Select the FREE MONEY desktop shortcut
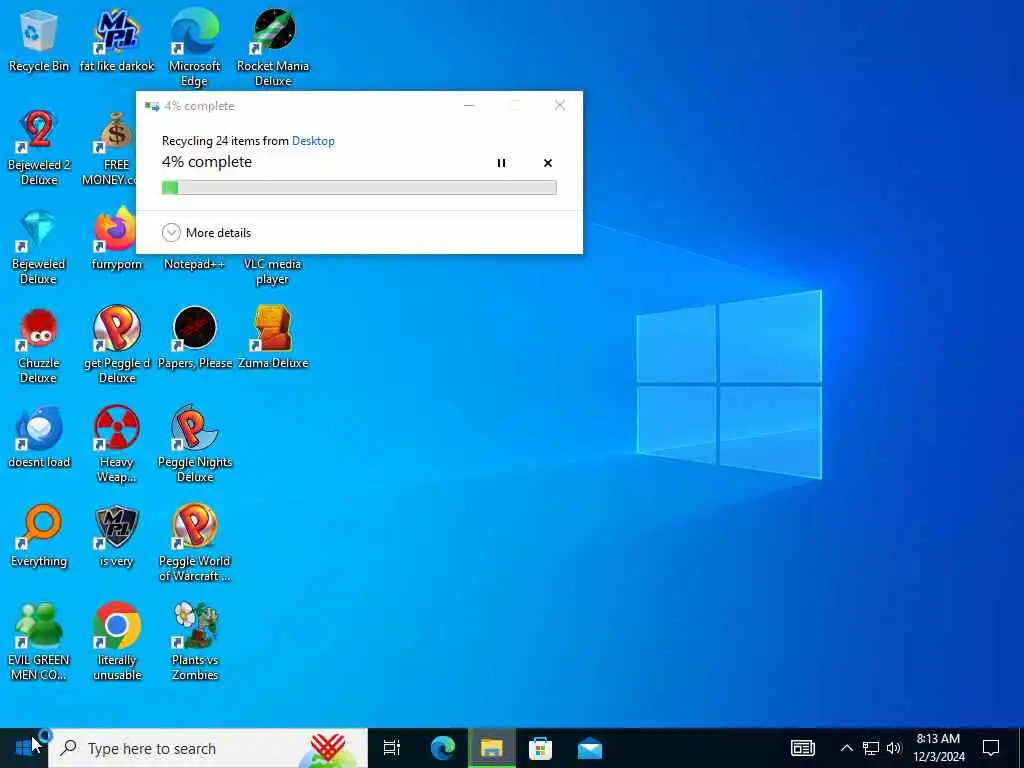1024x768 pixels. pos(111,147)
